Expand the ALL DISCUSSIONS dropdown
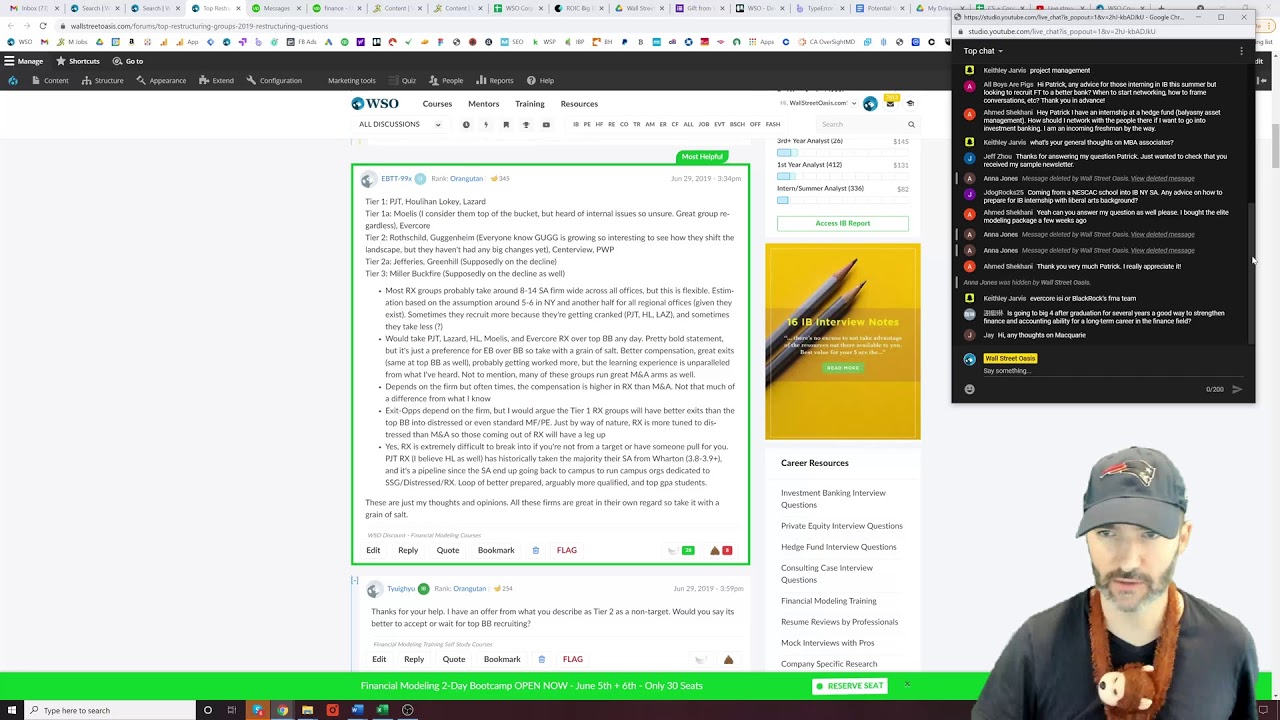The height and width of the screenshot is (720, 1280). (x=400, y=125)
